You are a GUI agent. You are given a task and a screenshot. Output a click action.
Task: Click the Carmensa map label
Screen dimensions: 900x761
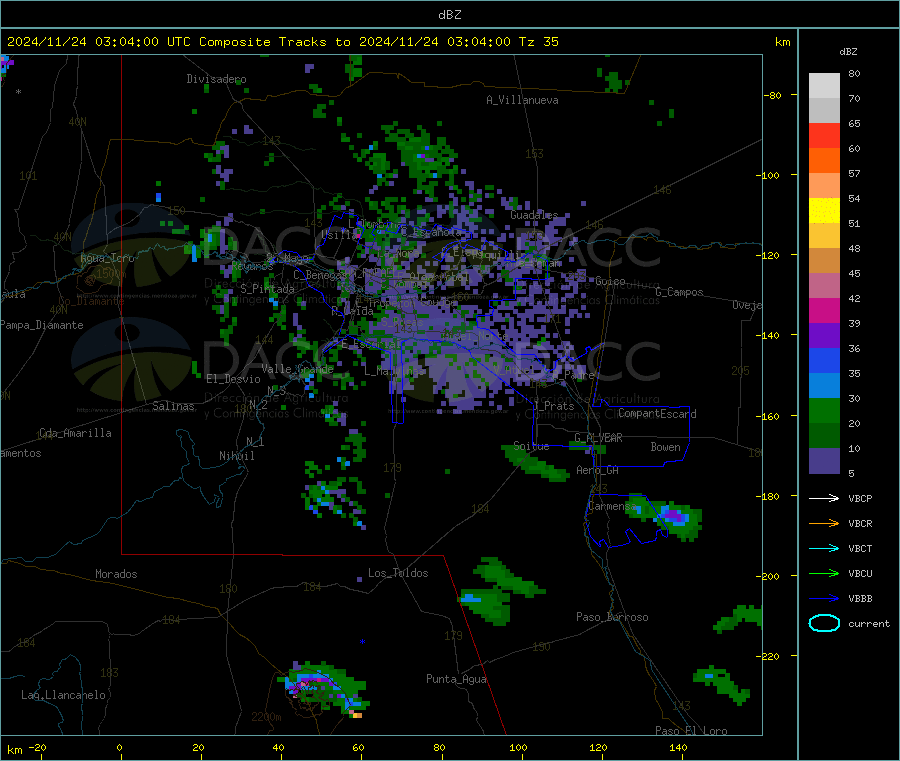click(612, 507)
